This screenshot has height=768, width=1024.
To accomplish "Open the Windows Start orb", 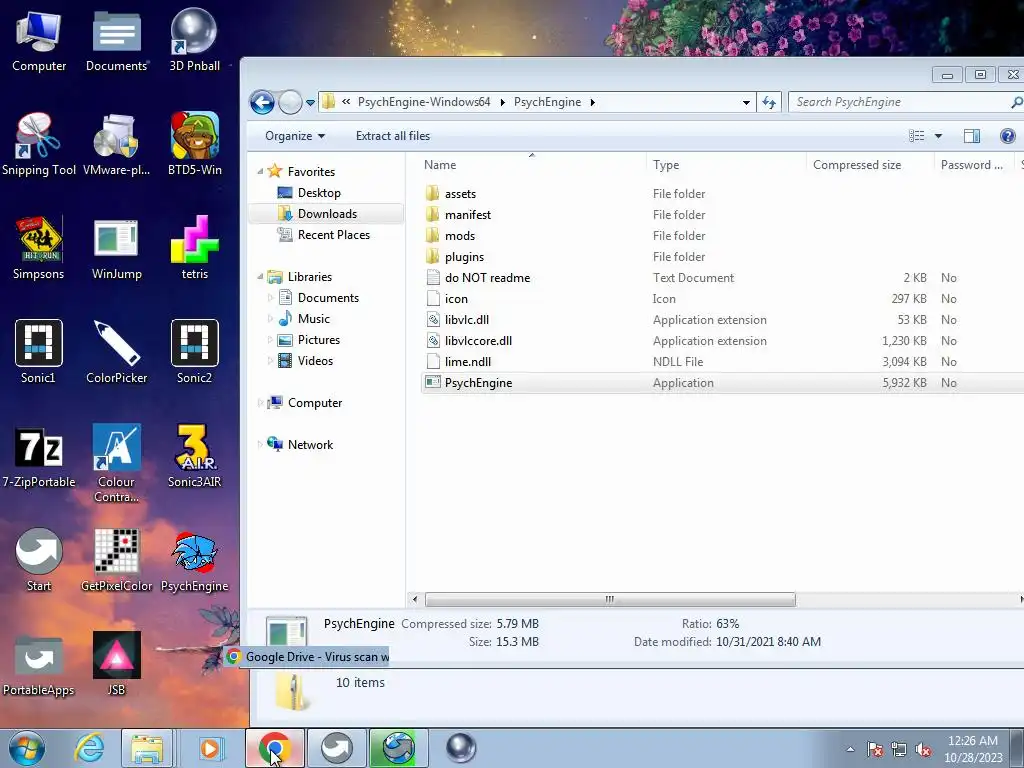I will 26,748.
